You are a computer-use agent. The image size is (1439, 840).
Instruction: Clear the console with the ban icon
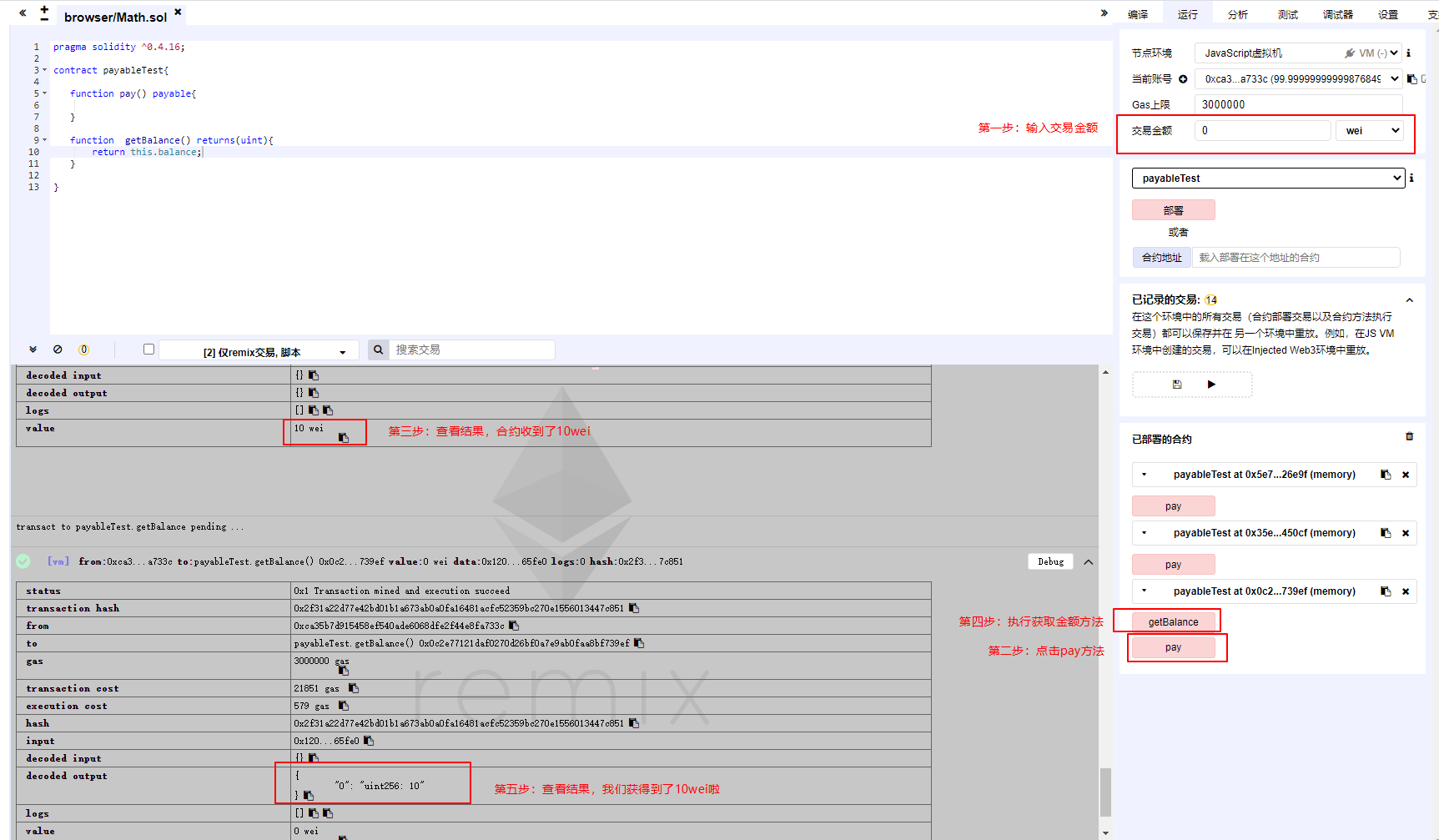[x=58, y=350]
